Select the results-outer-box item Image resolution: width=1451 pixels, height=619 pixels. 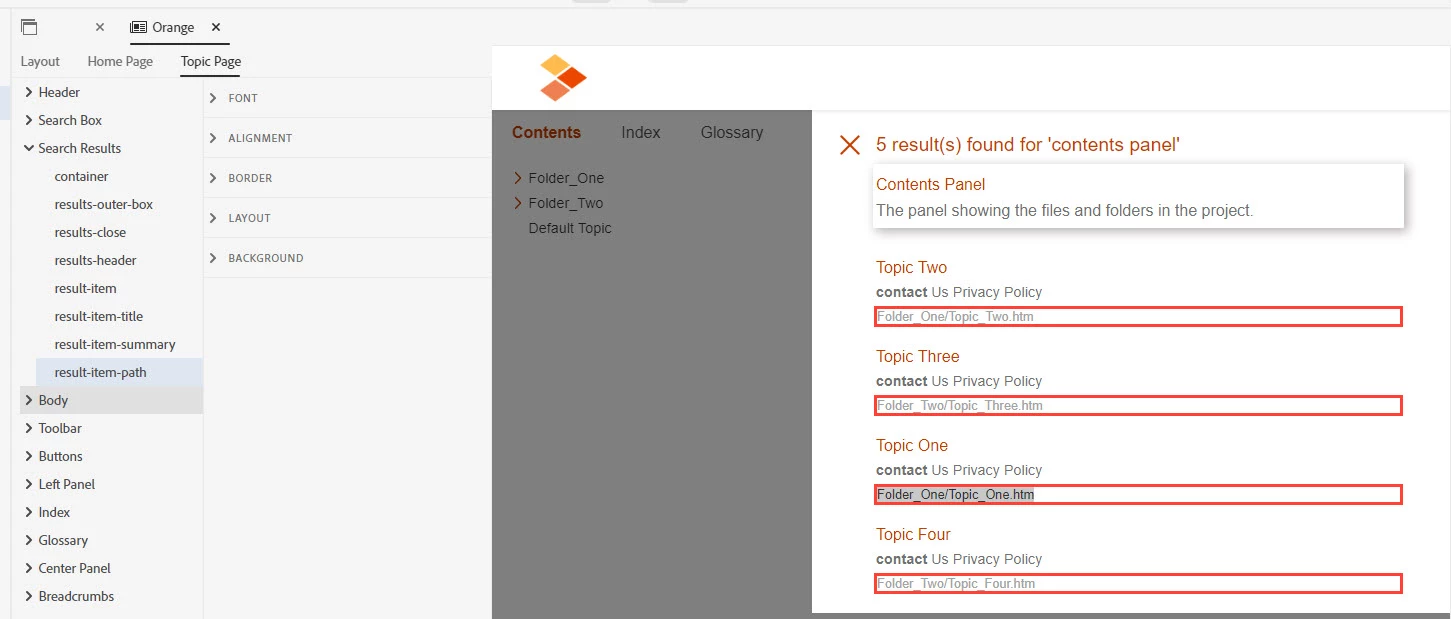[x=104, y=204]
